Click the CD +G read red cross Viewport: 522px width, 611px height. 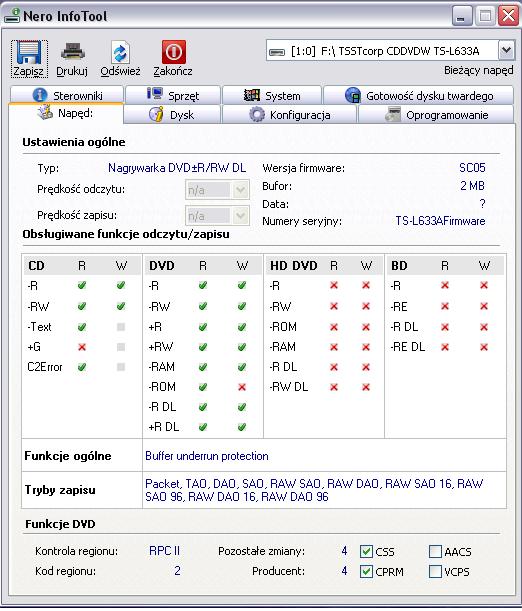coord(82,347)
